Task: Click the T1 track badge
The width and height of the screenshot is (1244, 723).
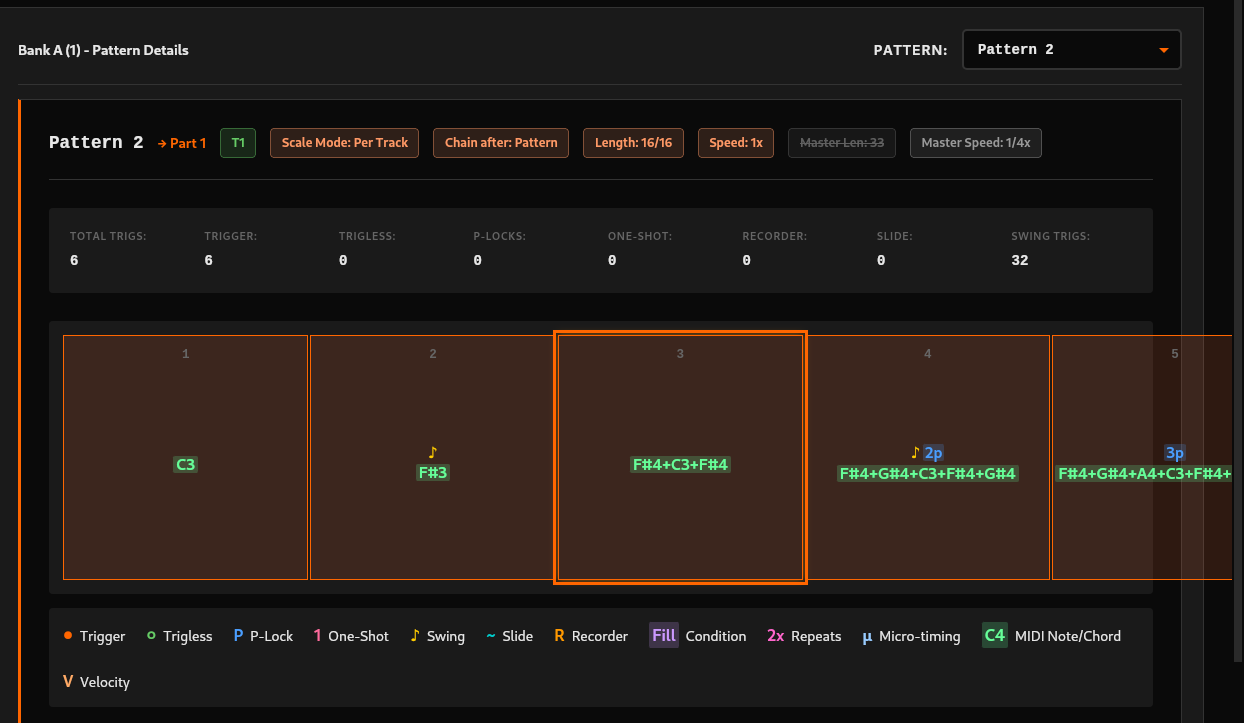Action: coord(238,143)
